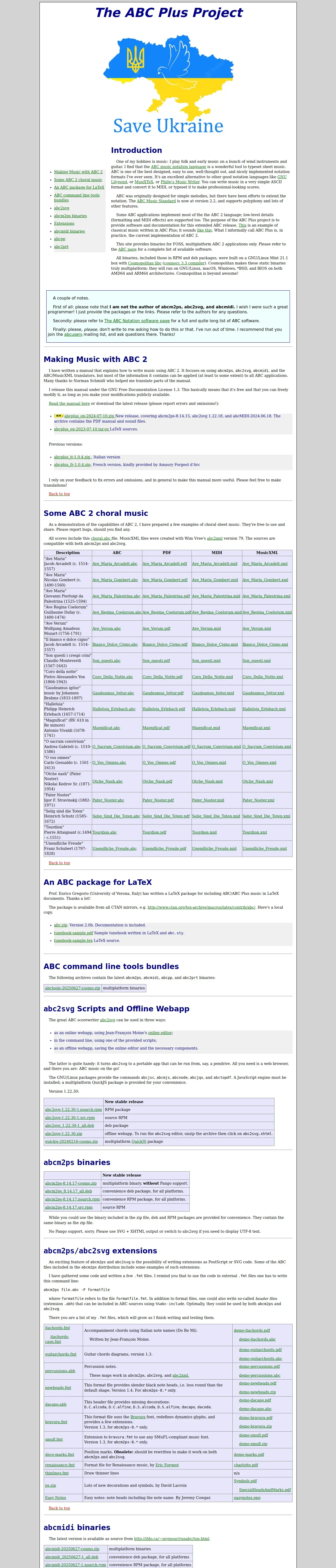Click the yellow NEW badge beside abcplus_en-2024-07-10.zip

[x=59, y=416]
